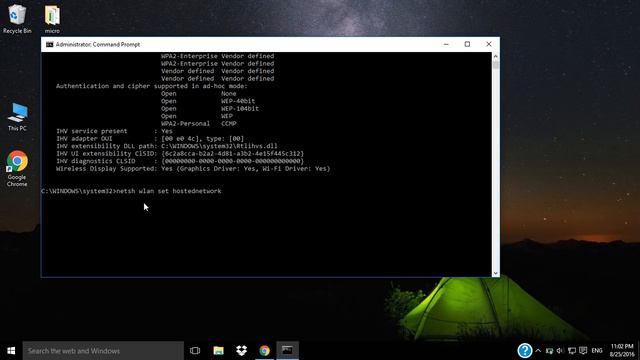Click the Administrator: Command Prompt window title
Screen dimensions: 640x360
[x=98, y=44]
